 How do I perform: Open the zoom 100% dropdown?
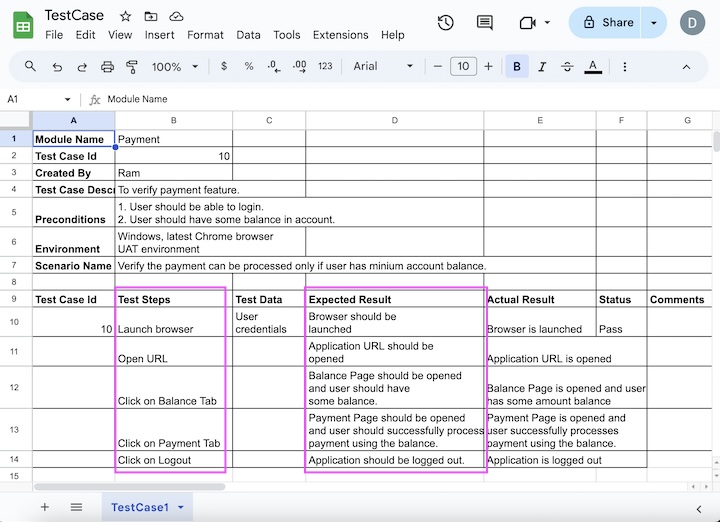coord(174,67)
